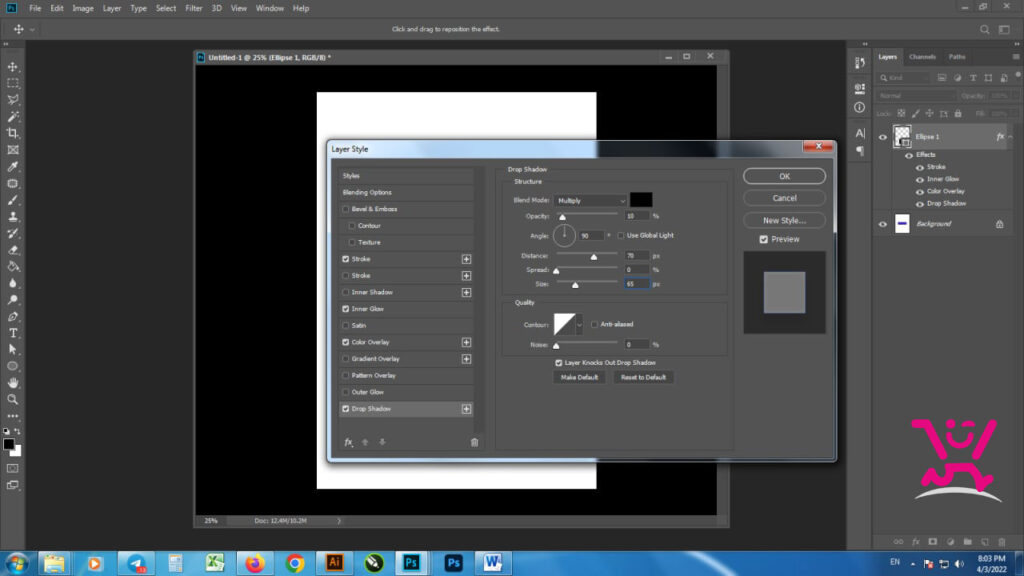
Task: Hide the Ellipse 1 layer
Action: pyautogui.click(x=883, y=137)
